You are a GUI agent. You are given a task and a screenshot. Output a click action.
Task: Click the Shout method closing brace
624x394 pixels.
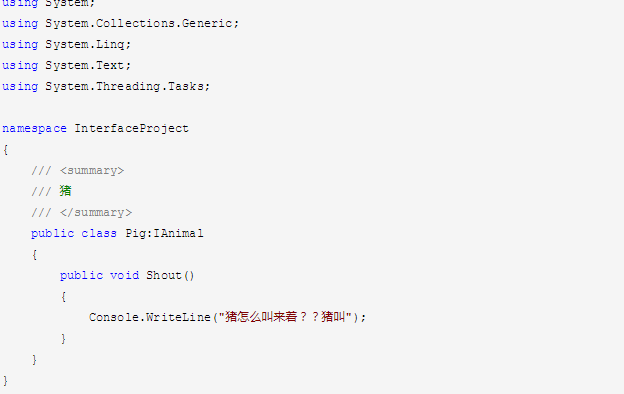pyautogui.click(x=63, y=338)
